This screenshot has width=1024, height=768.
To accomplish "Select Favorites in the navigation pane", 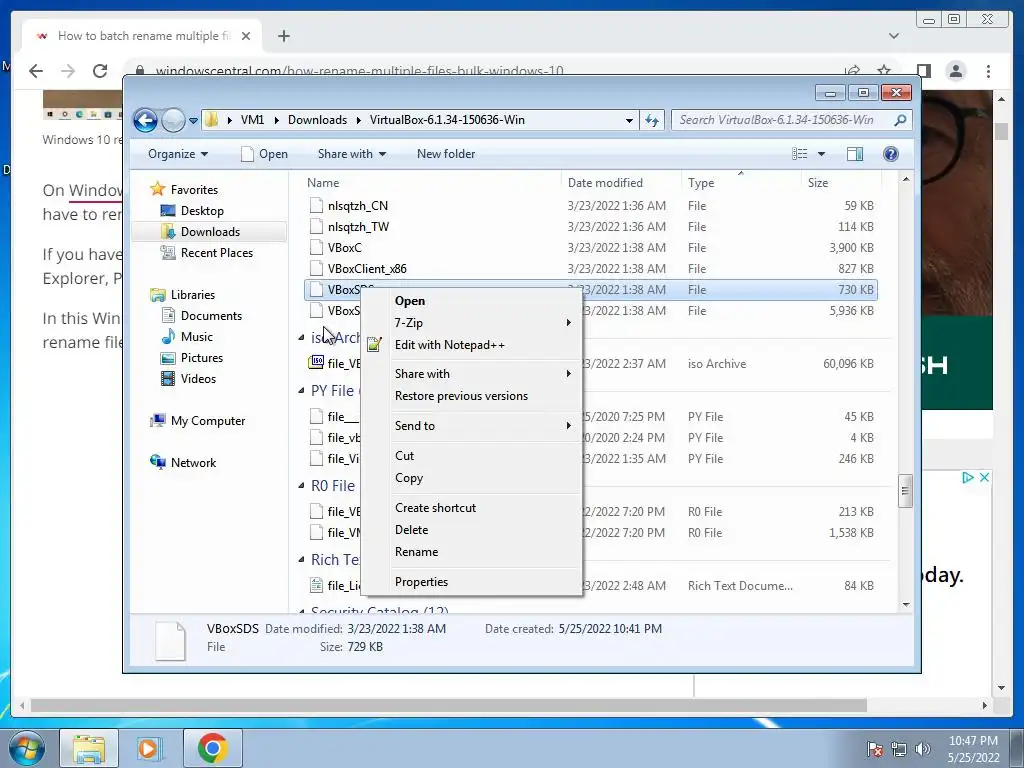I will coord(194,189).
